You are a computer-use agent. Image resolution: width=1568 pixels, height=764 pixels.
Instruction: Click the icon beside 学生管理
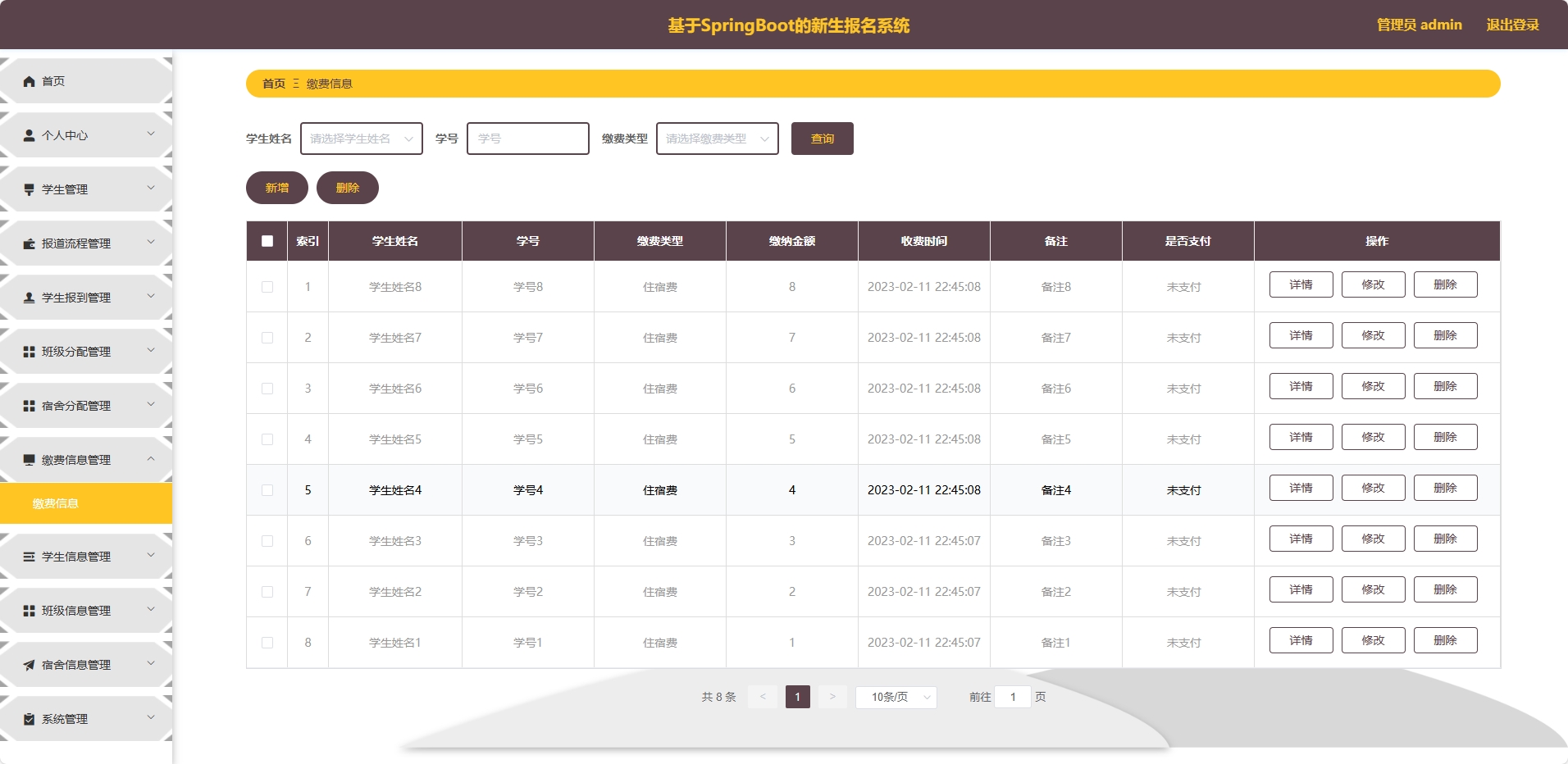(30, 189)
